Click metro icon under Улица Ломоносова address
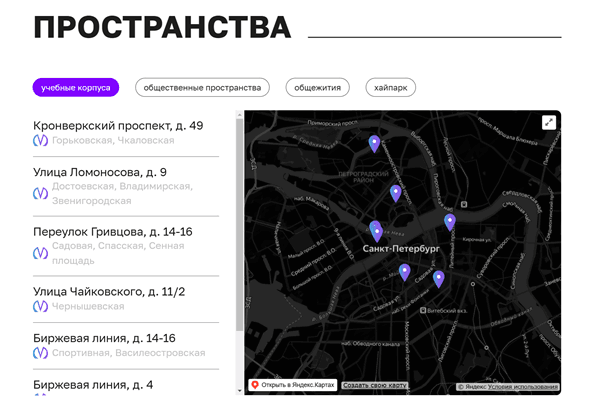Image resolution: width=602 pixels, height=405 pixels. coord(41,194)
